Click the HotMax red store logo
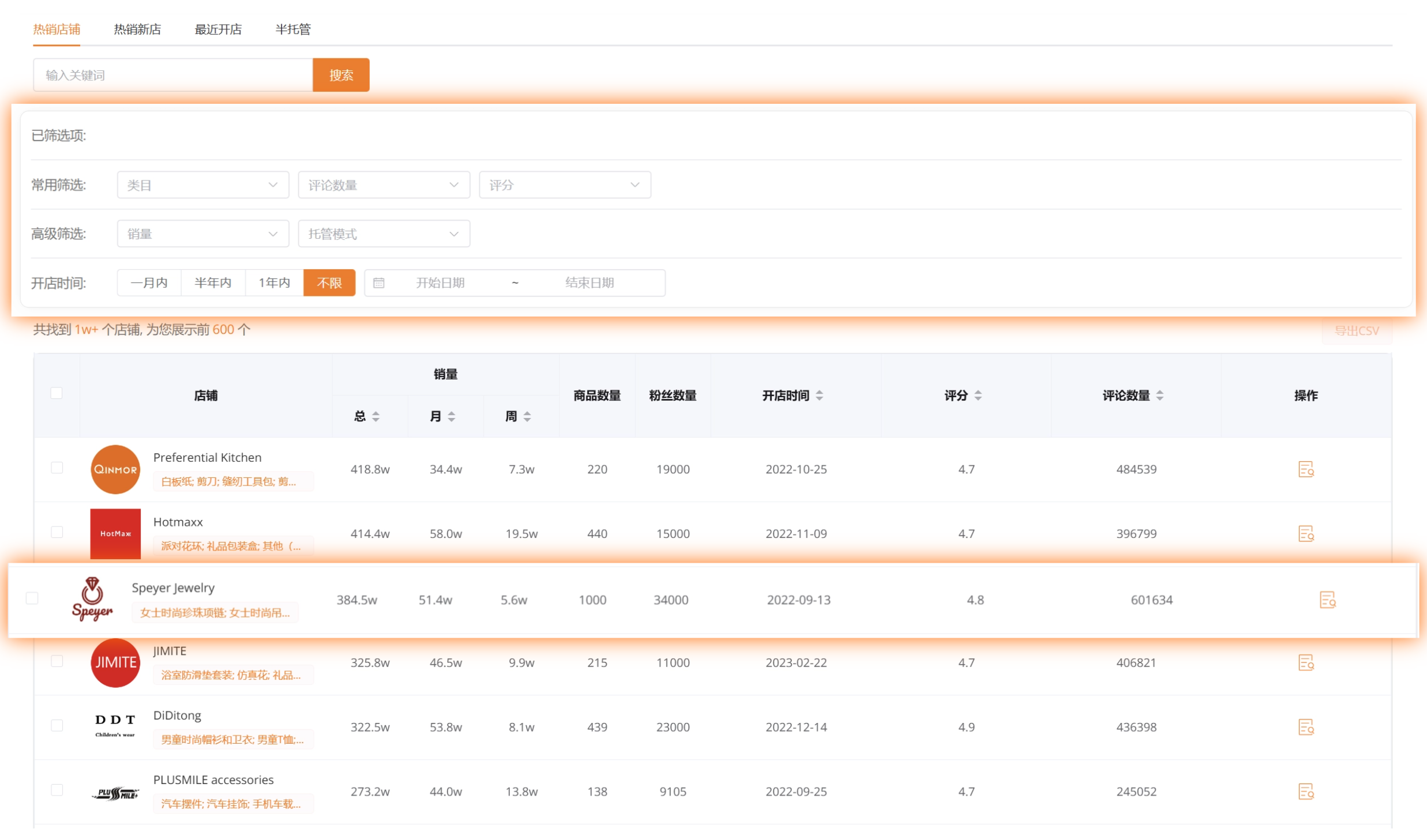 click(x=115, y=534)
